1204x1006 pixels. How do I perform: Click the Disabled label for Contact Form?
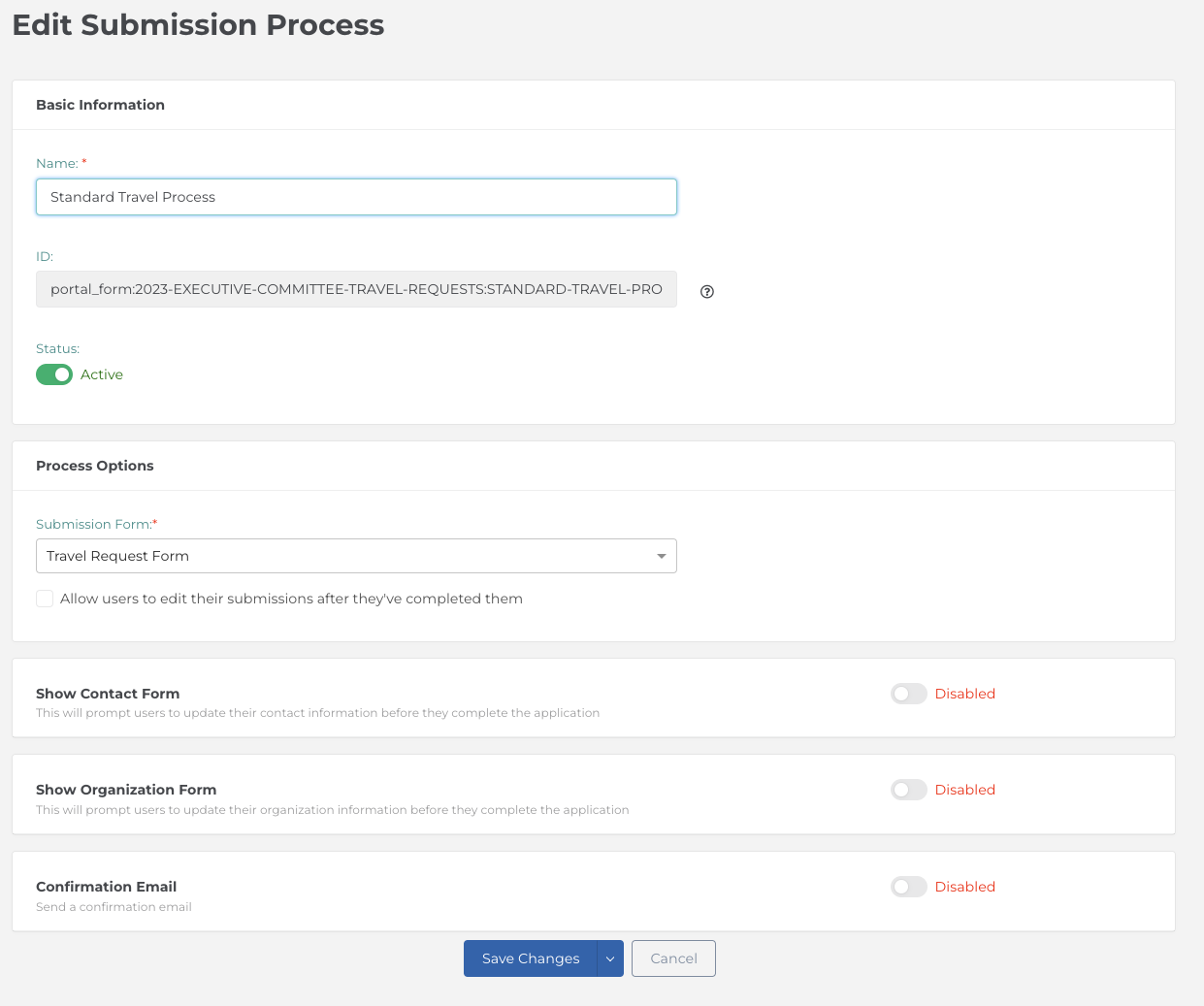[965, 694]
